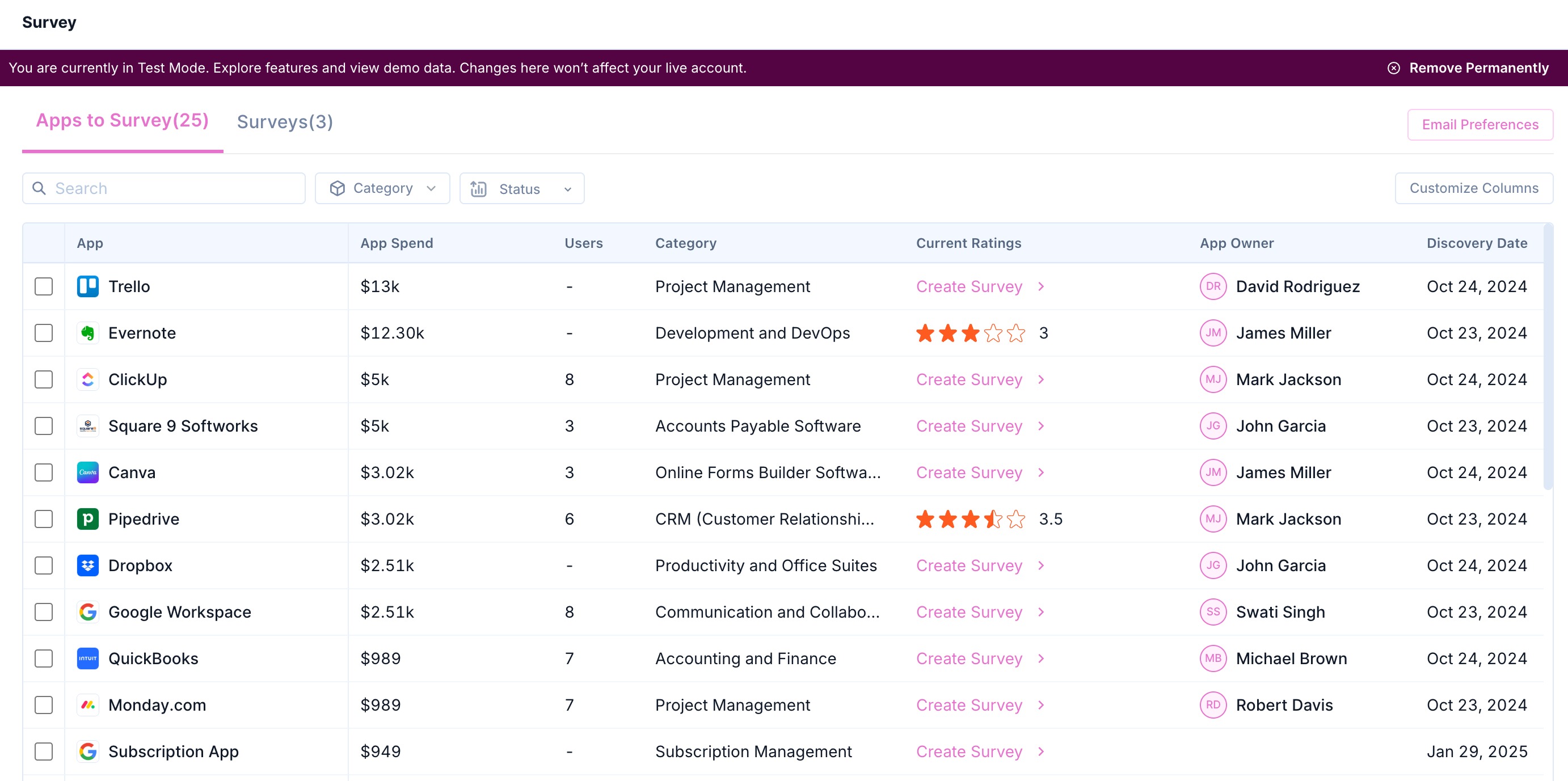
Task: Click the Dropbox app icon
Action: click(x=88, y=565)
